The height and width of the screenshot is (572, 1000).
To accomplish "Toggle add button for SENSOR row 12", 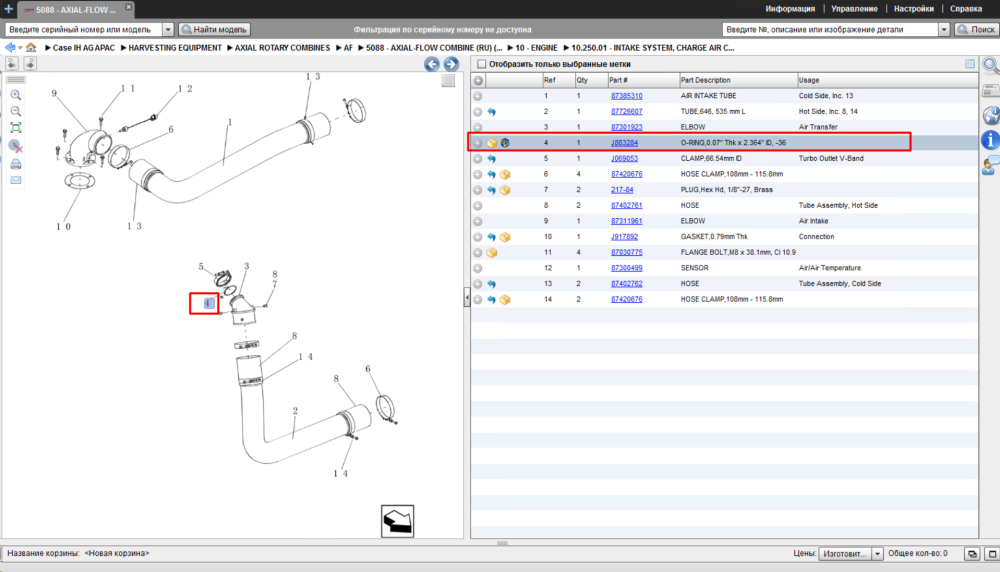I will click(x=478, y=268).
